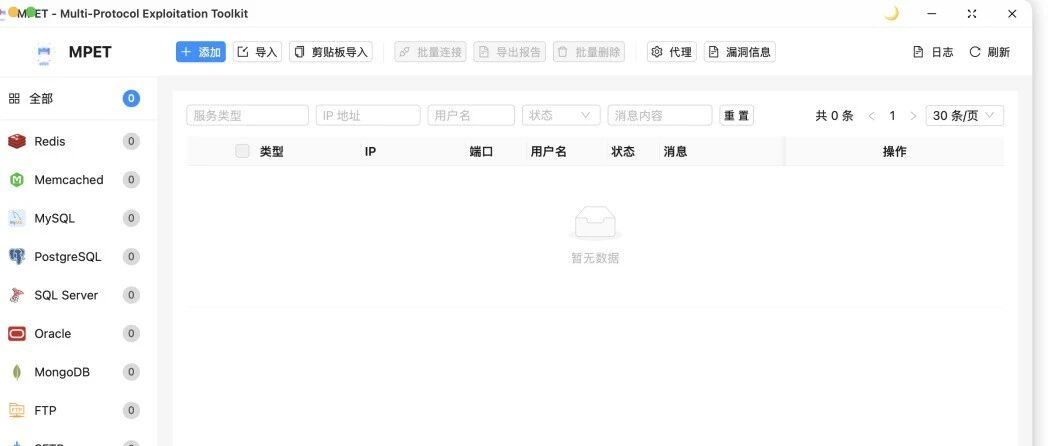Click the 类型 column header
This screenshot has height=446, width=1048.
[271, 152]
